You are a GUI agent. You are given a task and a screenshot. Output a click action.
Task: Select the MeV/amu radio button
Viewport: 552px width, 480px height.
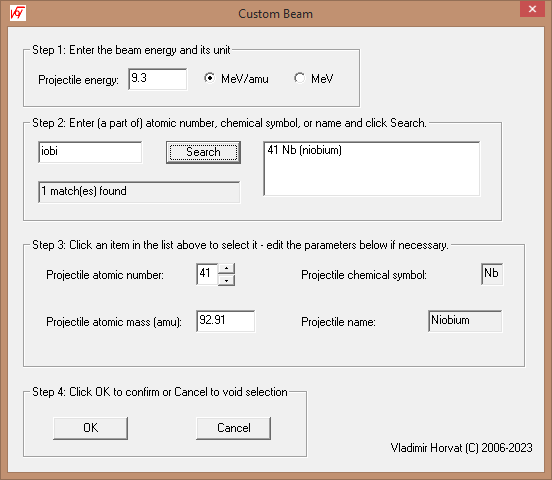tap(209, 78)
